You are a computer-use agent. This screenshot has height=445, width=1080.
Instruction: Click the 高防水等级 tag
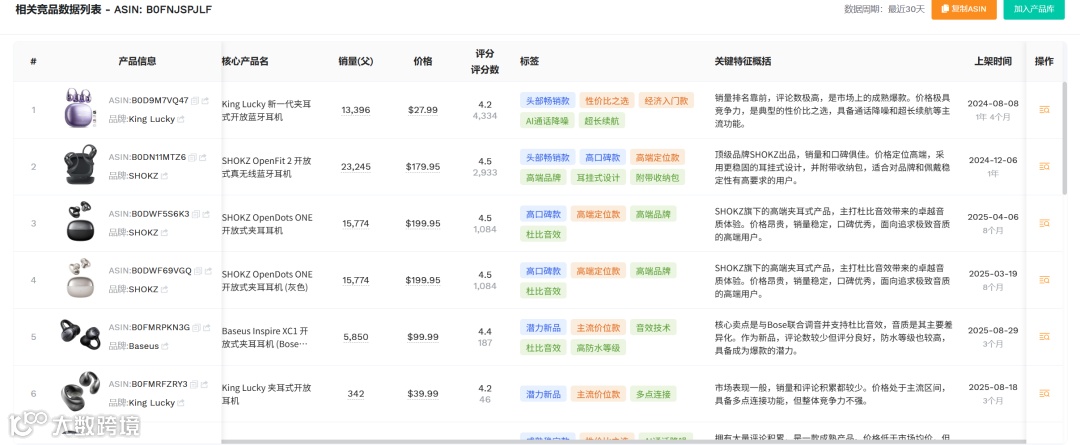(597, 348)
